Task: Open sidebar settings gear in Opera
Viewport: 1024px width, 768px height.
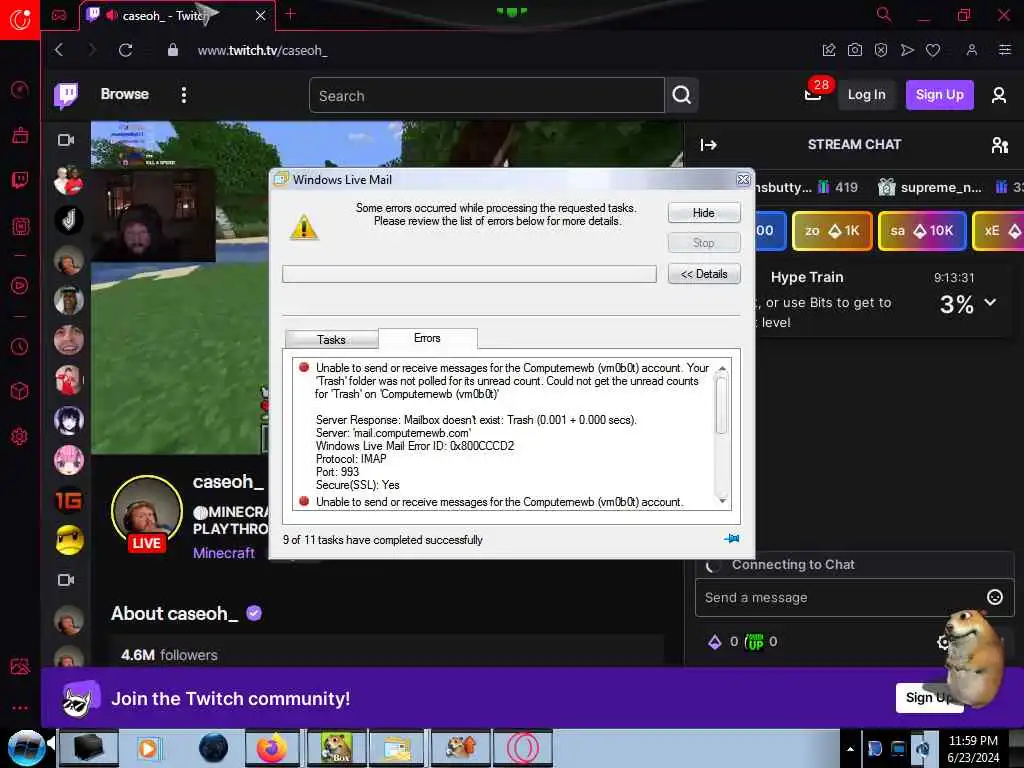Action: tap(20, 436)
